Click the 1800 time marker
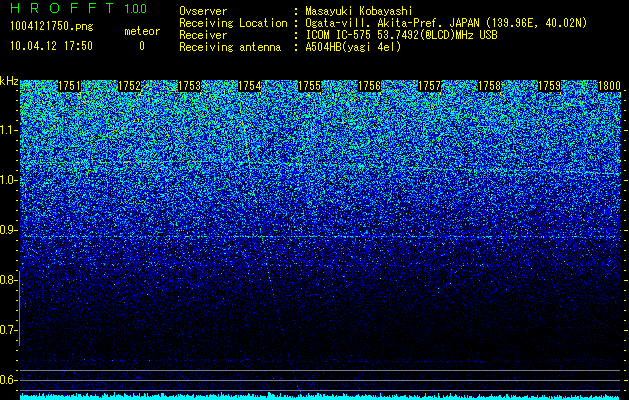Screen dimensions: 629x400 610,86
